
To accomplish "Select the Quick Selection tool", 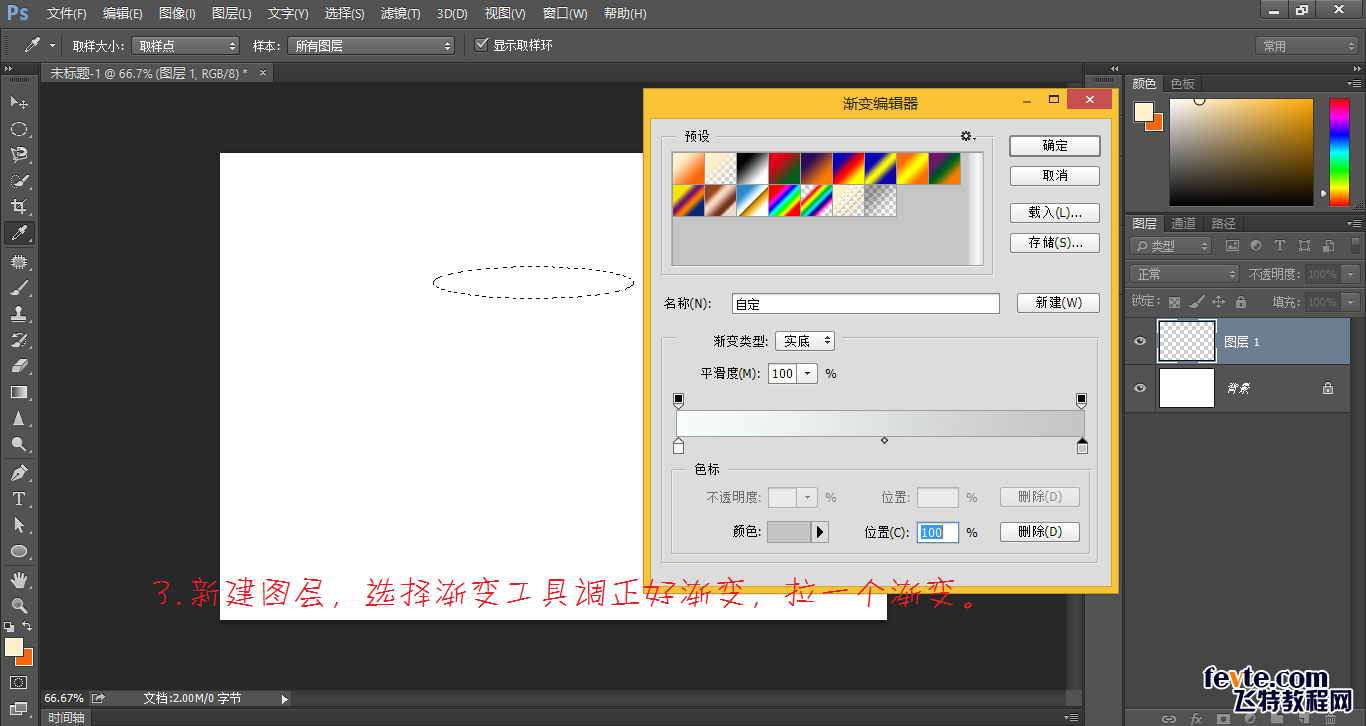I will click(x=19, y=181).
